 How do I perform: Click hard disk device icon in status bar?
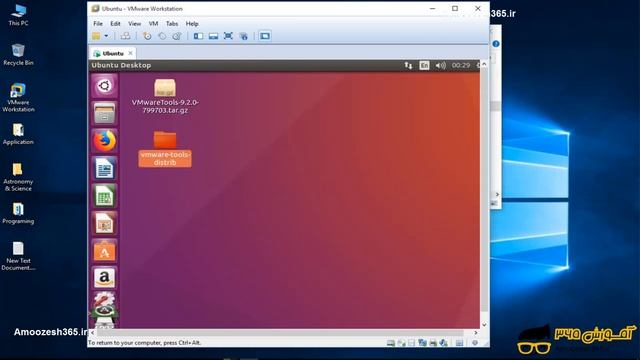point(391,343)
